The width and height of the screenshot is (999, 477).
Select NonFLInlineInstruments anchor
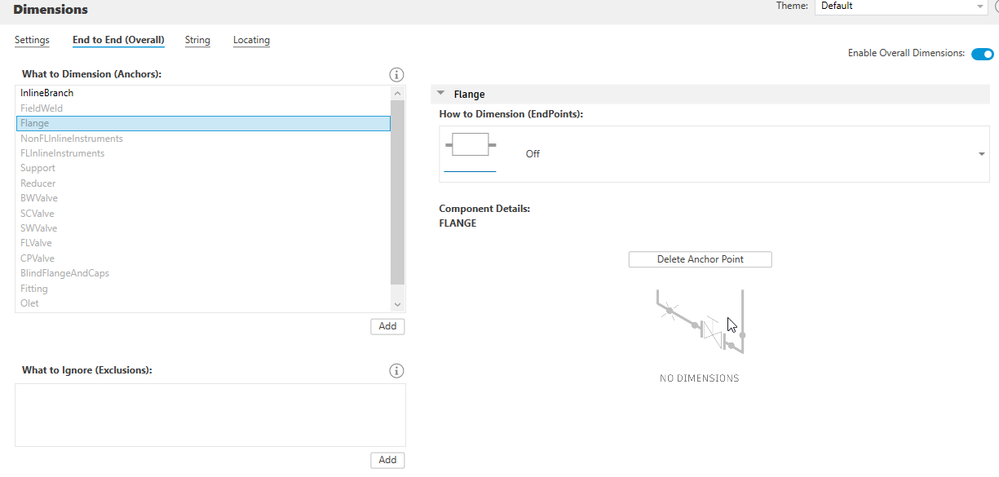[x=203, y=138]
